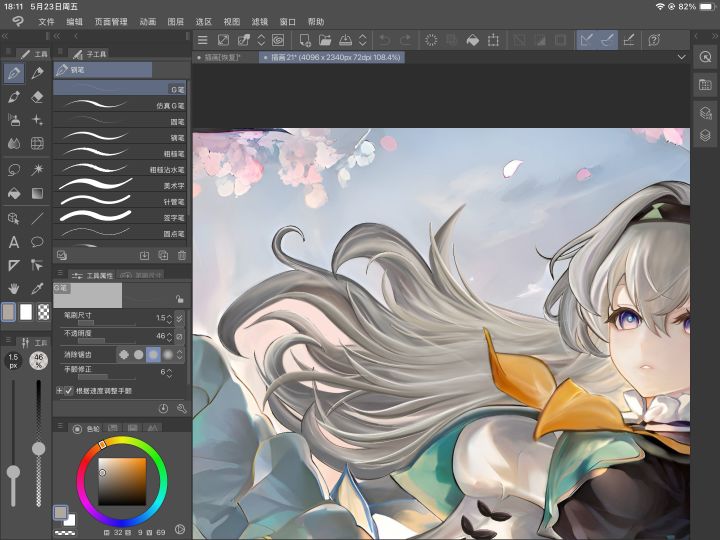
Task: Select the 美术字 pen sub tool
Action: coord(120,186)
